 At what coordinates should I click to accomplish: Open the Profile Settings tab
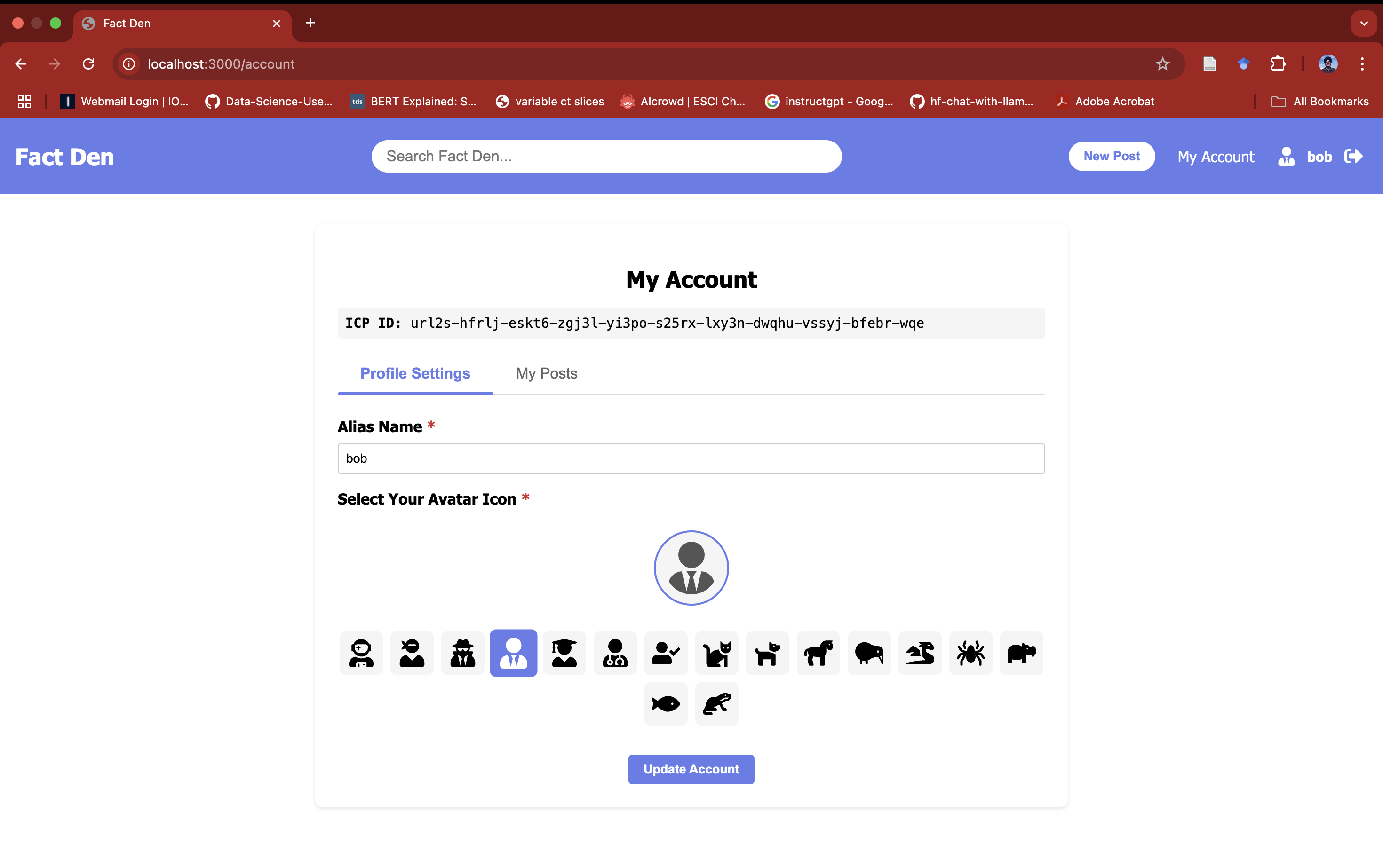415,373
